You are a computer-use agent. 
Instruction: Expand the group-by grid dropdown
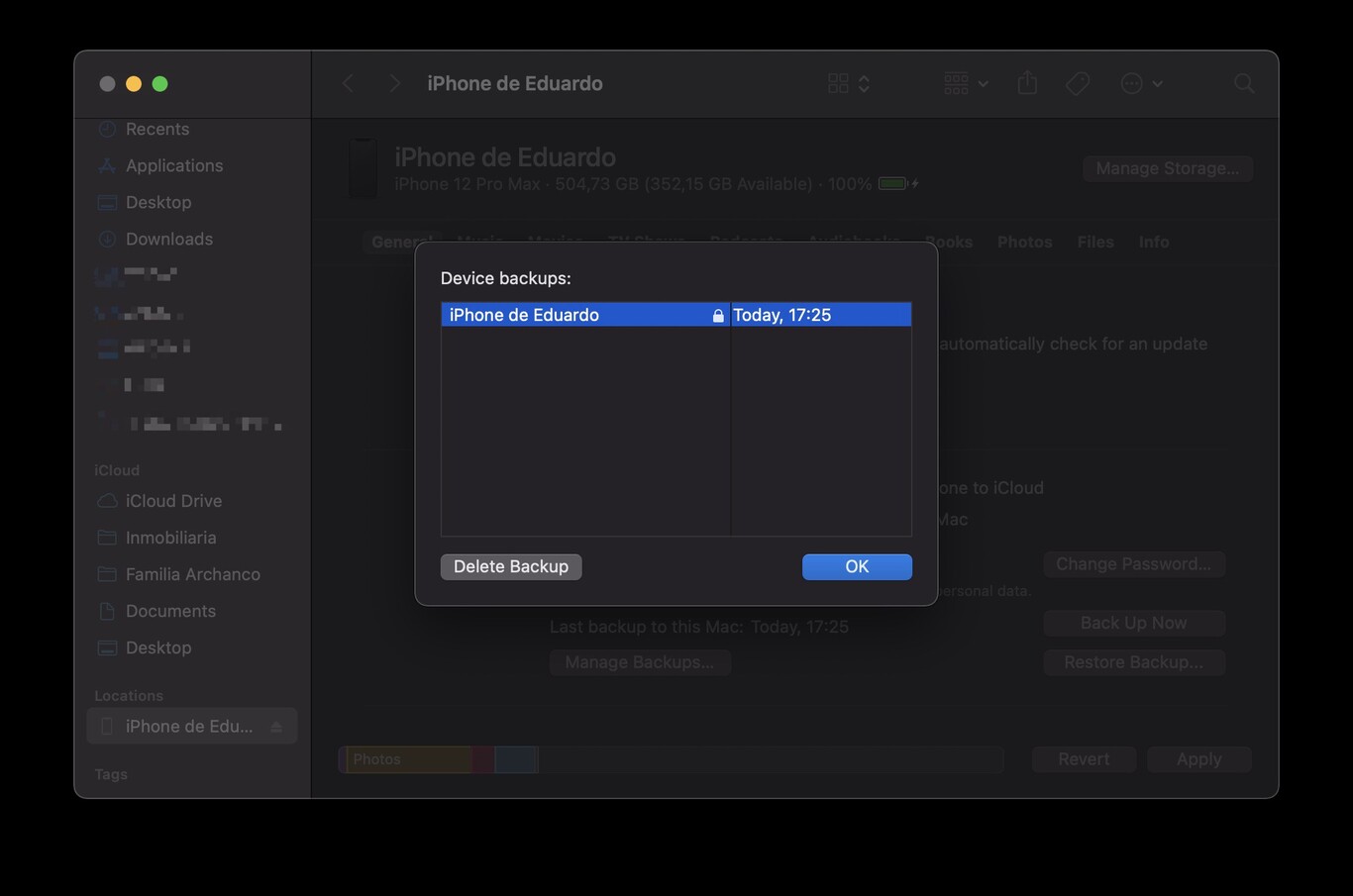[966, 84]
